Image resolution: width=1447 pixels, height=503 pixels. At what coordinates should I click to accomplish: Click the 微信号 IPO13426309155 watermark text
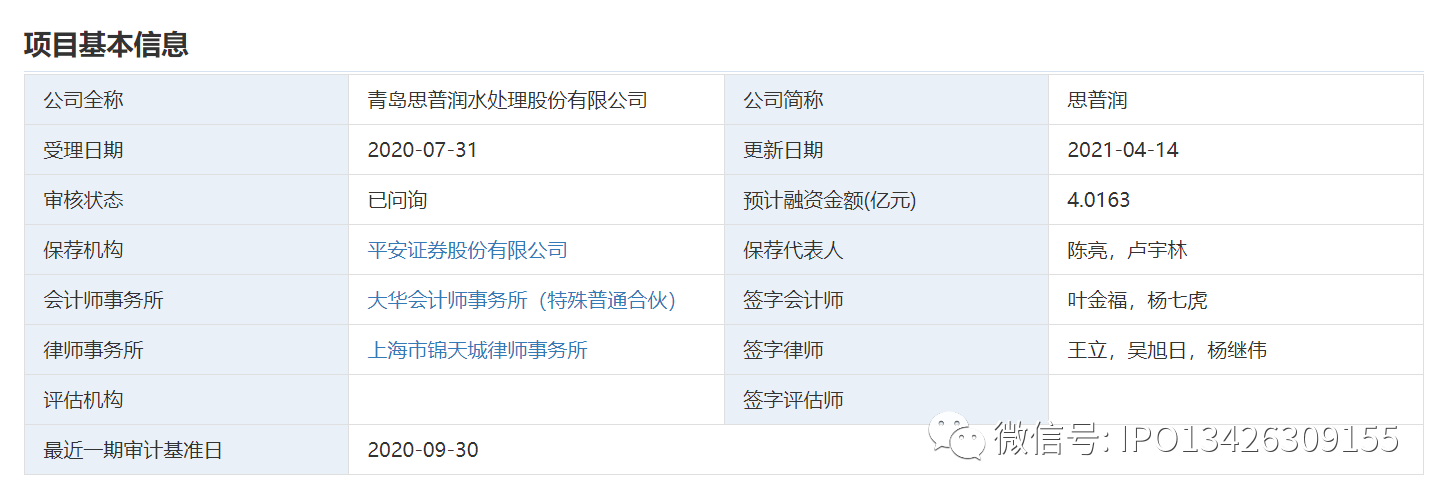1195,438
